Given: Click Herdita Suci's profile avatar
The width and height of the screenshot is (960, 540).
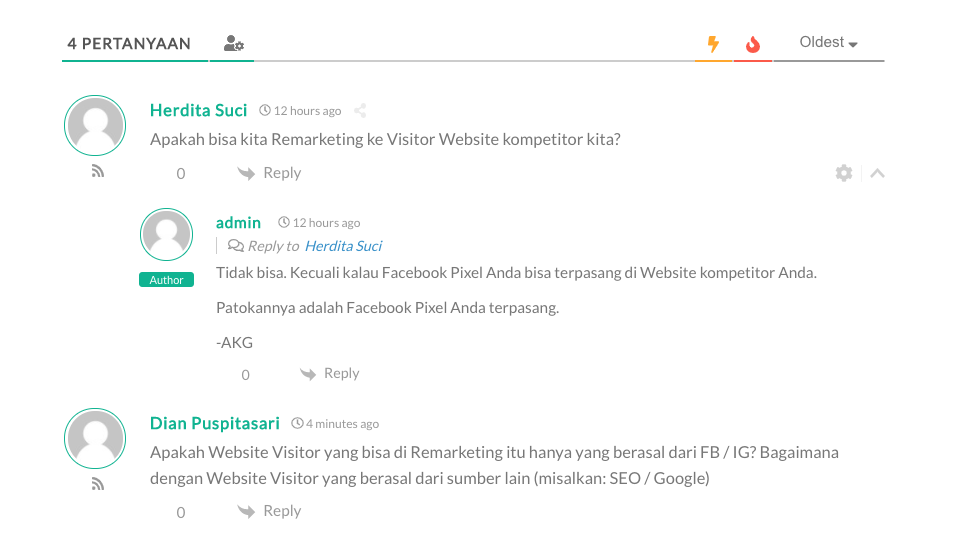Looking at the screenshot, I should pos(95,126).
